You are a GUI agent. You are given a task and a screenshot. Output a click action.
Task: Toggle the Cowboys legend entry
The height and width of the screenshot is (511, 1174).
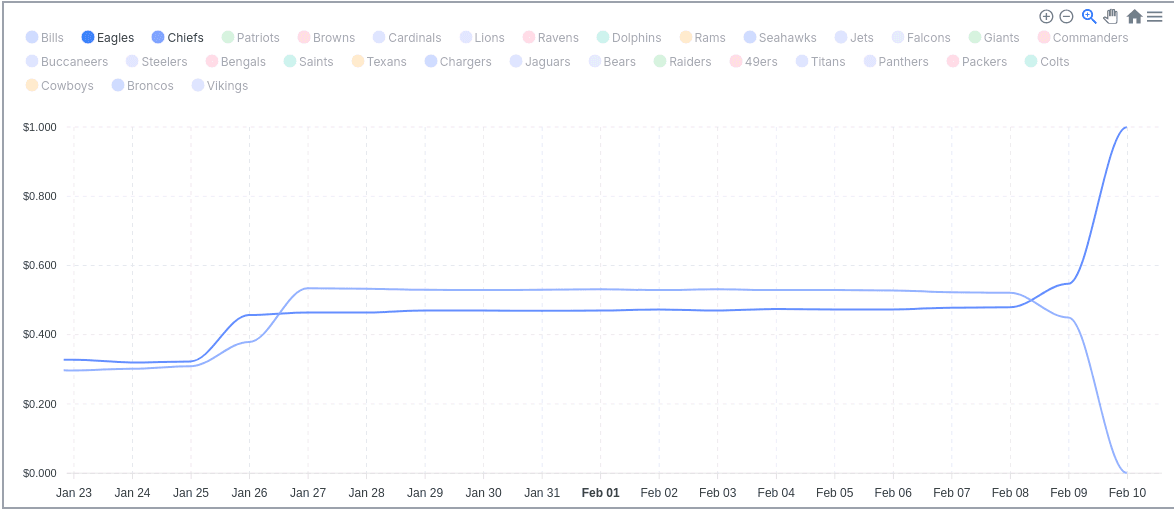tap(60, 85)
